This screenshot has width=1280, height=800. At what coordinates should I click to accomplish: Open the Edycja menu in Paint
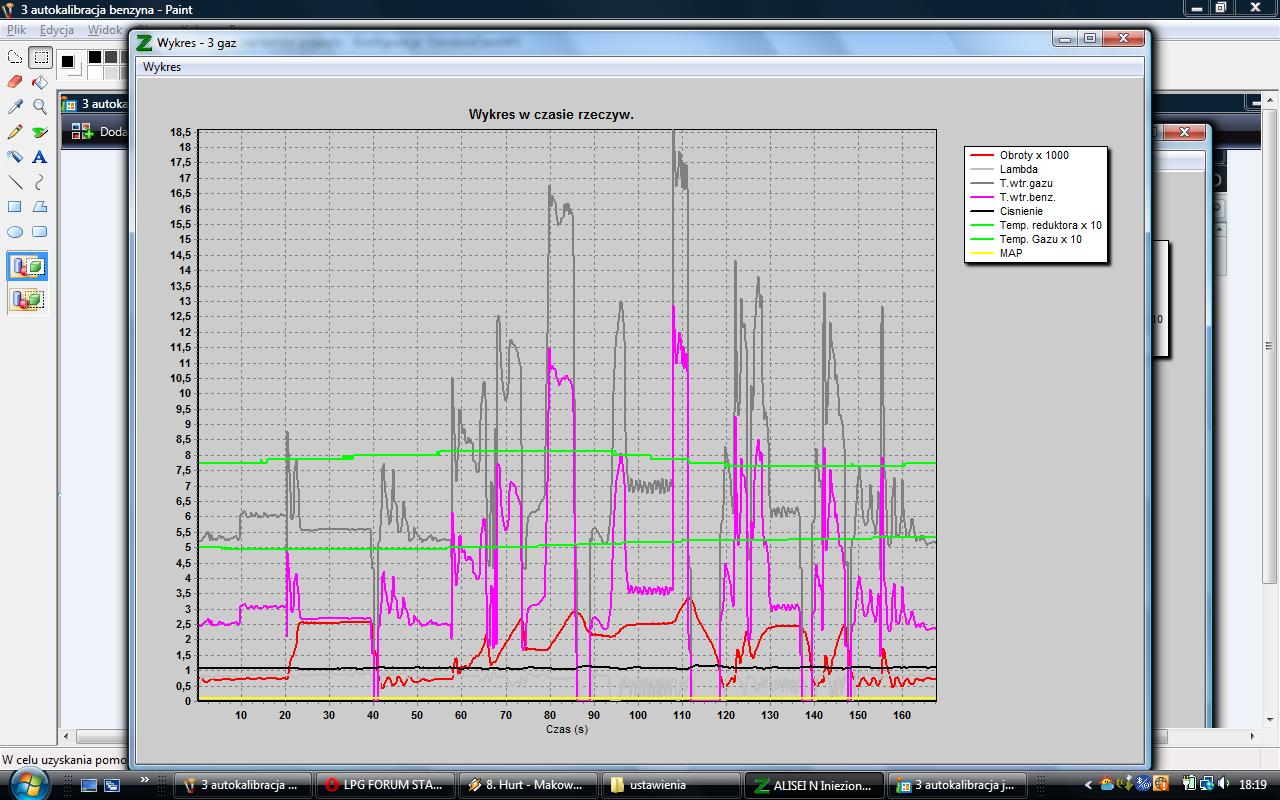tap(57, 30)
